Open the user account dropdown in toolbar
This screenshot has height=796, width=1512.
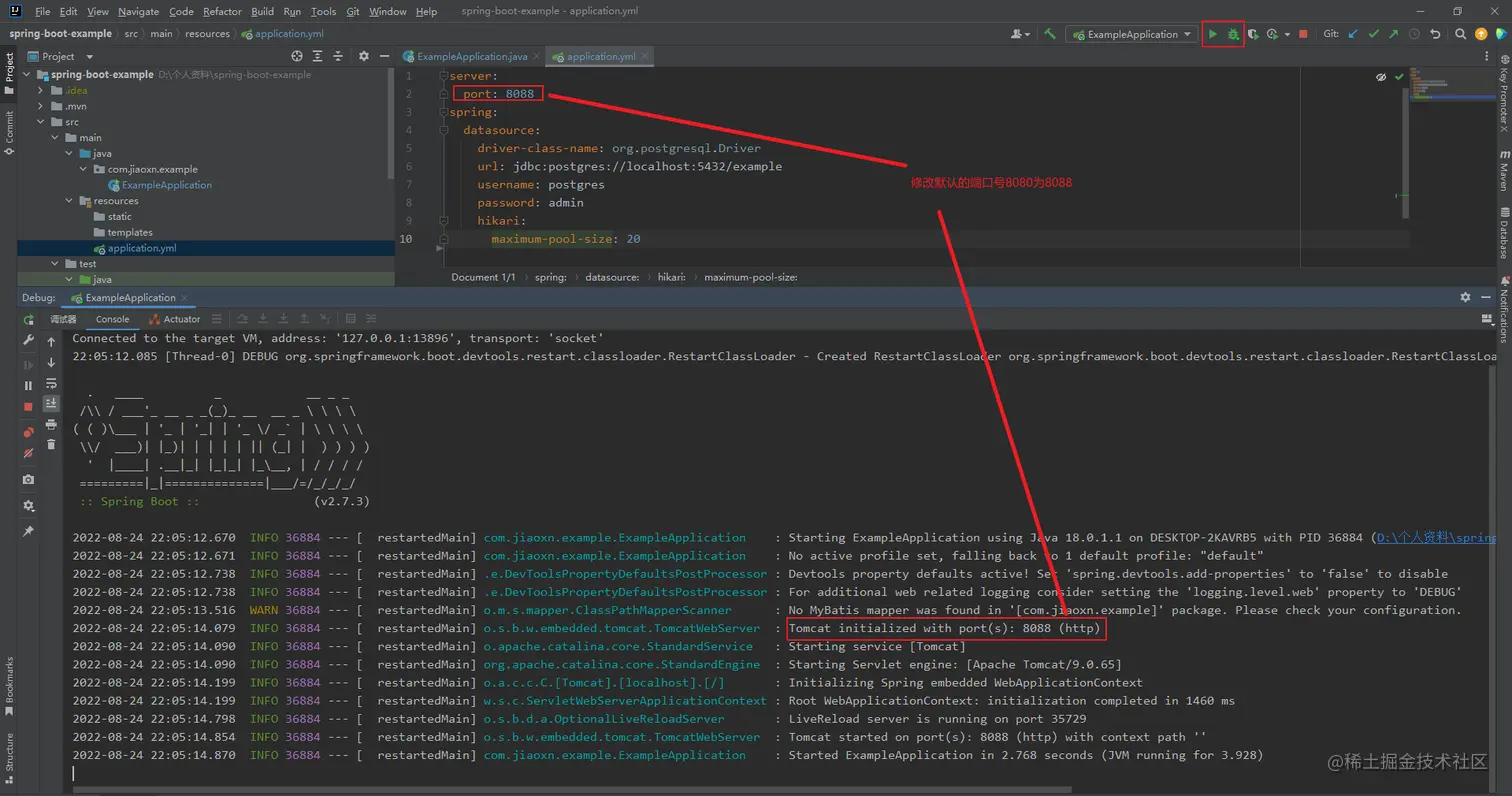[1020, 34]
